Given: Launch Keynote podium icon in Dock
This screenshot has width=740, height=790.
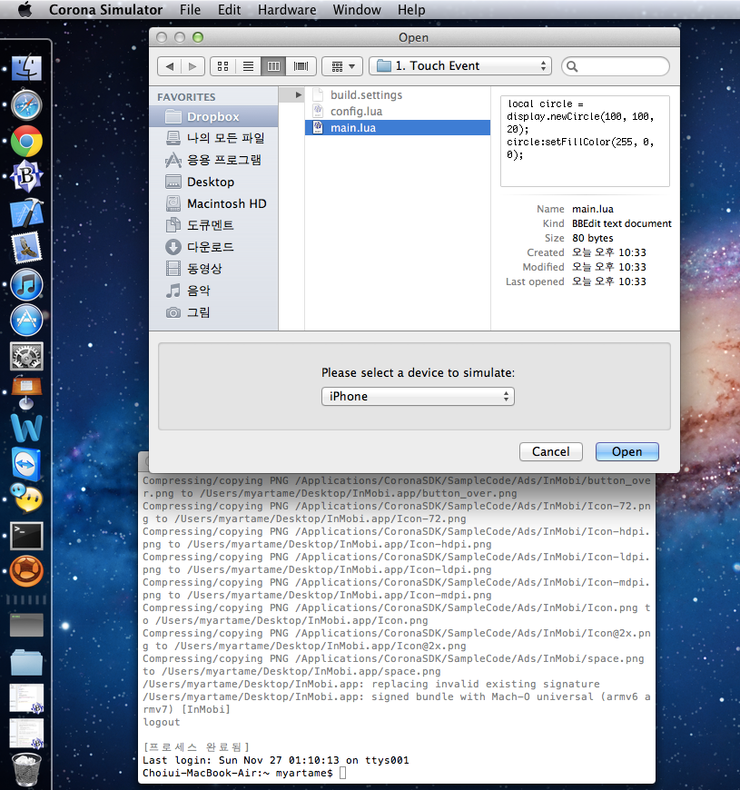Looking at the screenshot, I should point(26,392).
